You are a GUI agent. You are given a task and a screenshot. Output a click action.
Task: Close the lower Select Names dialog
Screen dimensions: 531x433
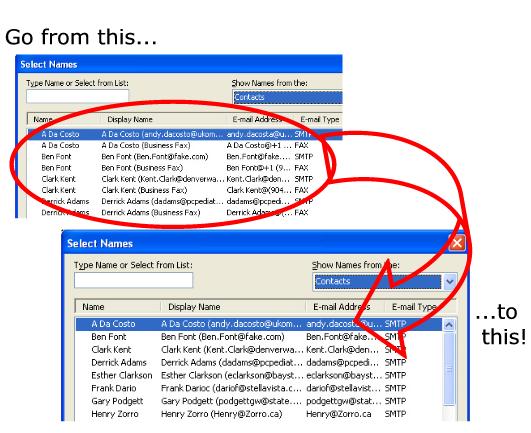[x=457, y=243]
